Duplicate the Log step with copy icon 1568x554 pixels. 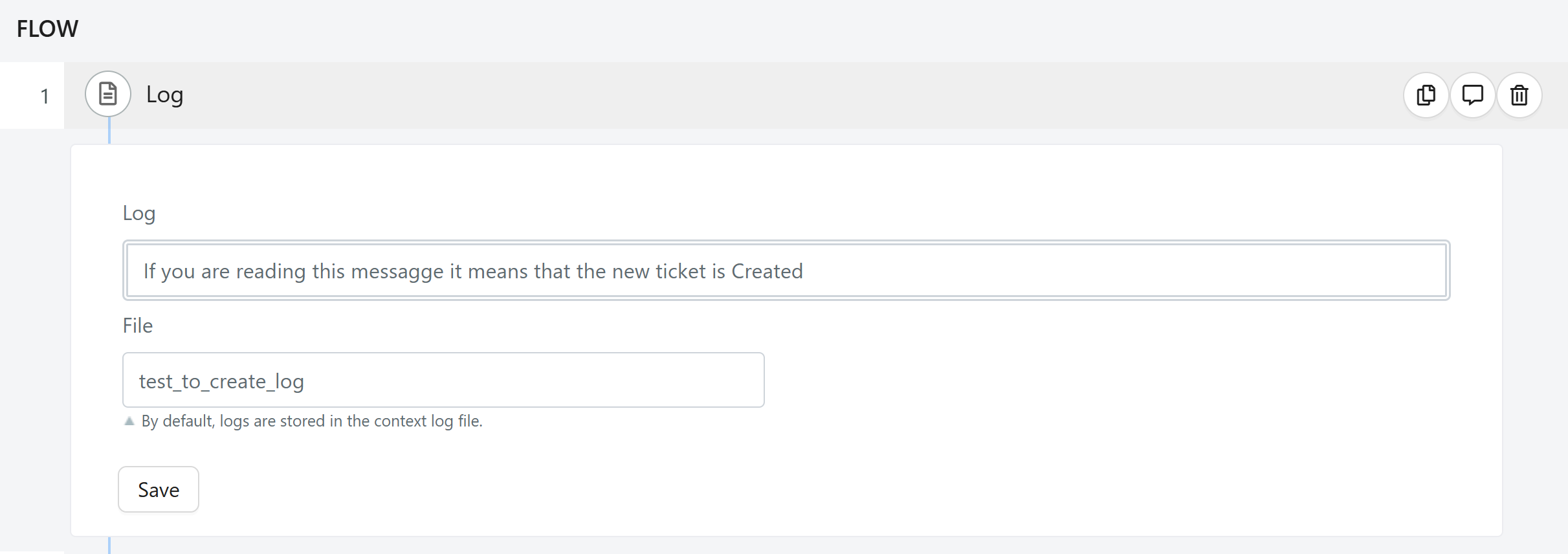coord(1426,95)
